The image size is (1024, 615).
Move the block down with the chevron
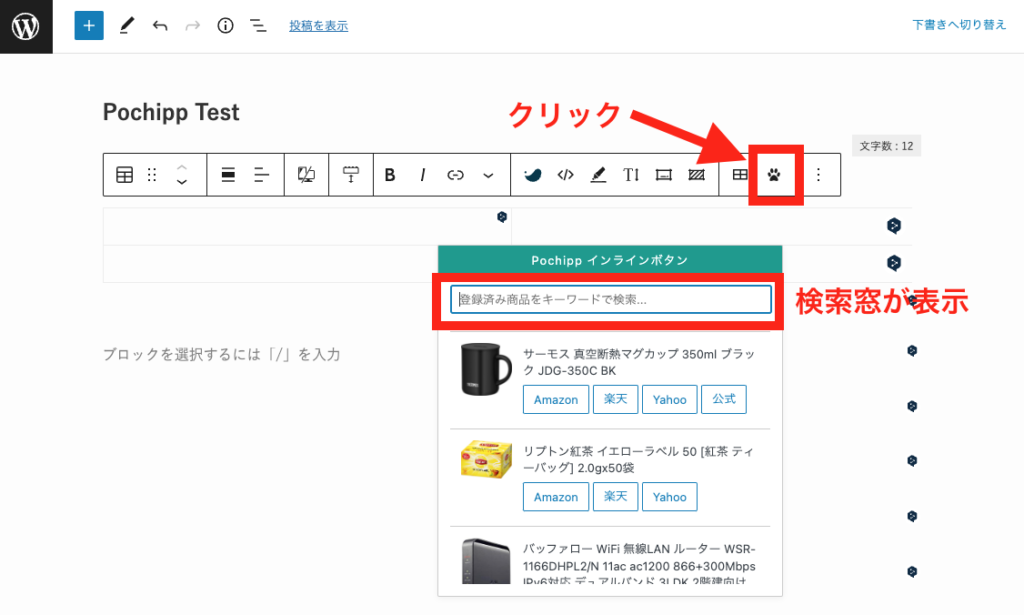point(182,182)
